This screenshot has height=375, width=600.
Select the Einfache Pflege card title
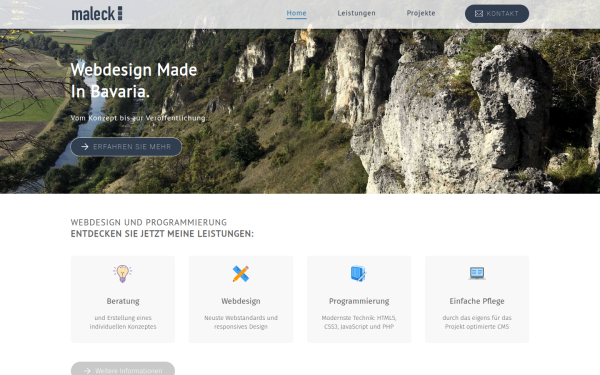pos(477,301)
